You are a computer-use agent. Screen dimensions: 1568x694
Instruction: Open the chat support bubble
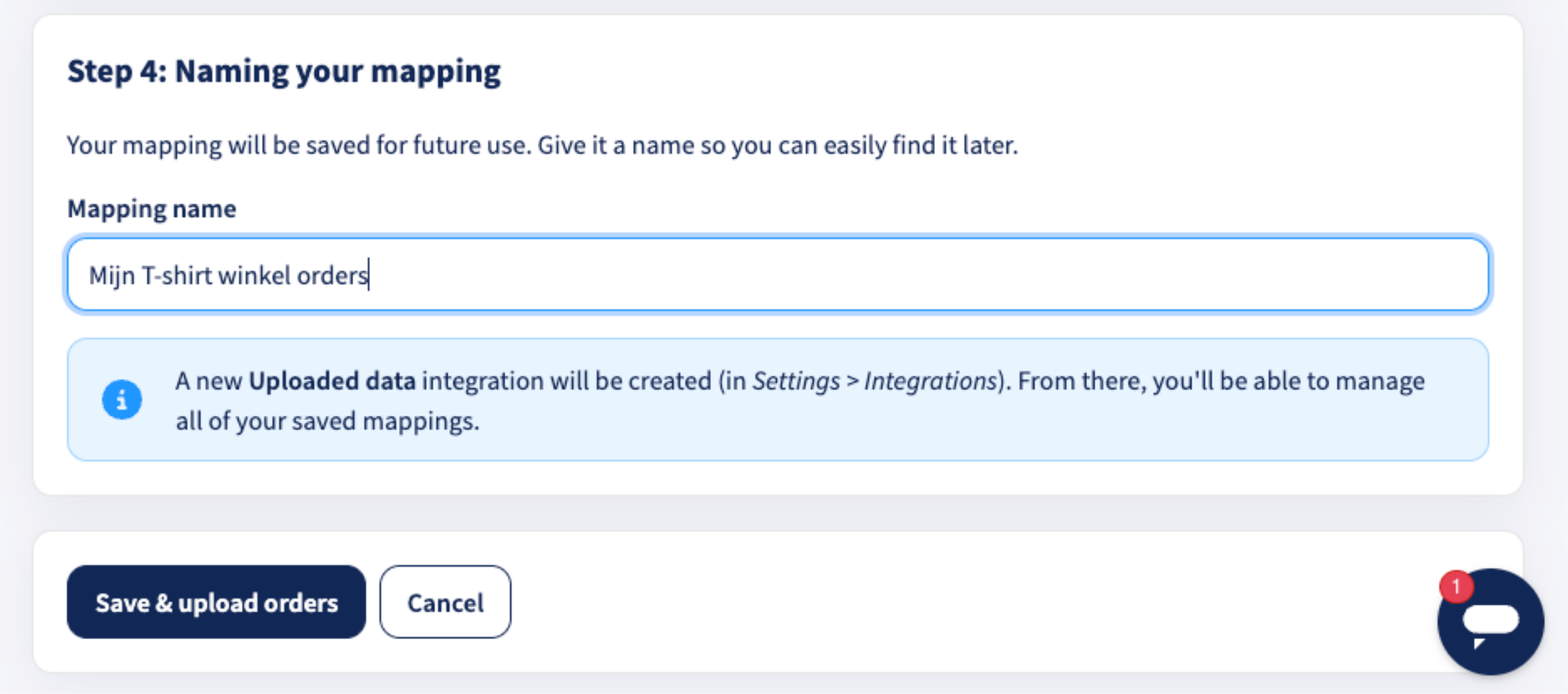[1491, 621]
